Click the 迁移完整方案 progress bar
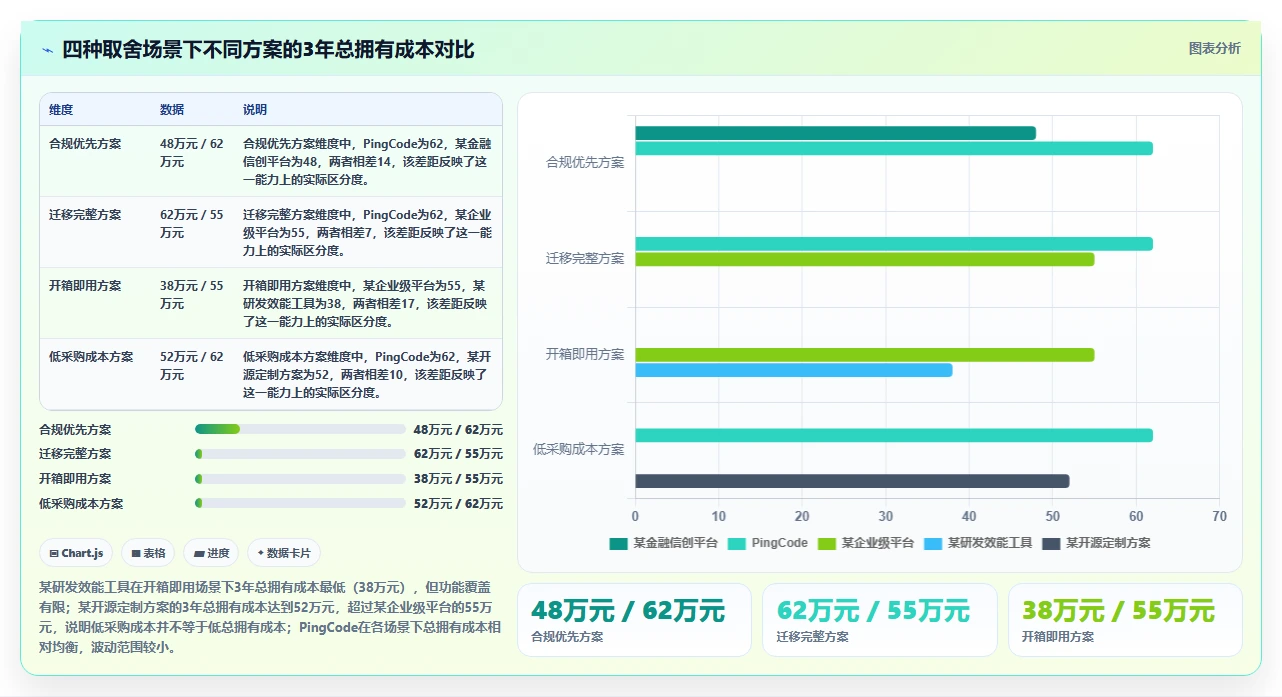 coord(300,454)
